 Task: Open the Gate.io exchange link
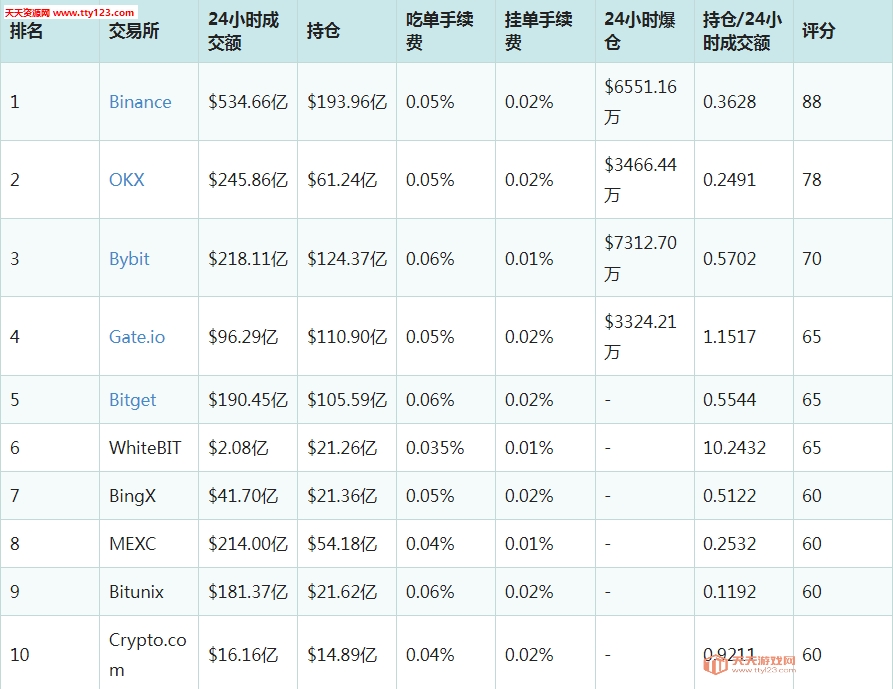click(137, 337)
